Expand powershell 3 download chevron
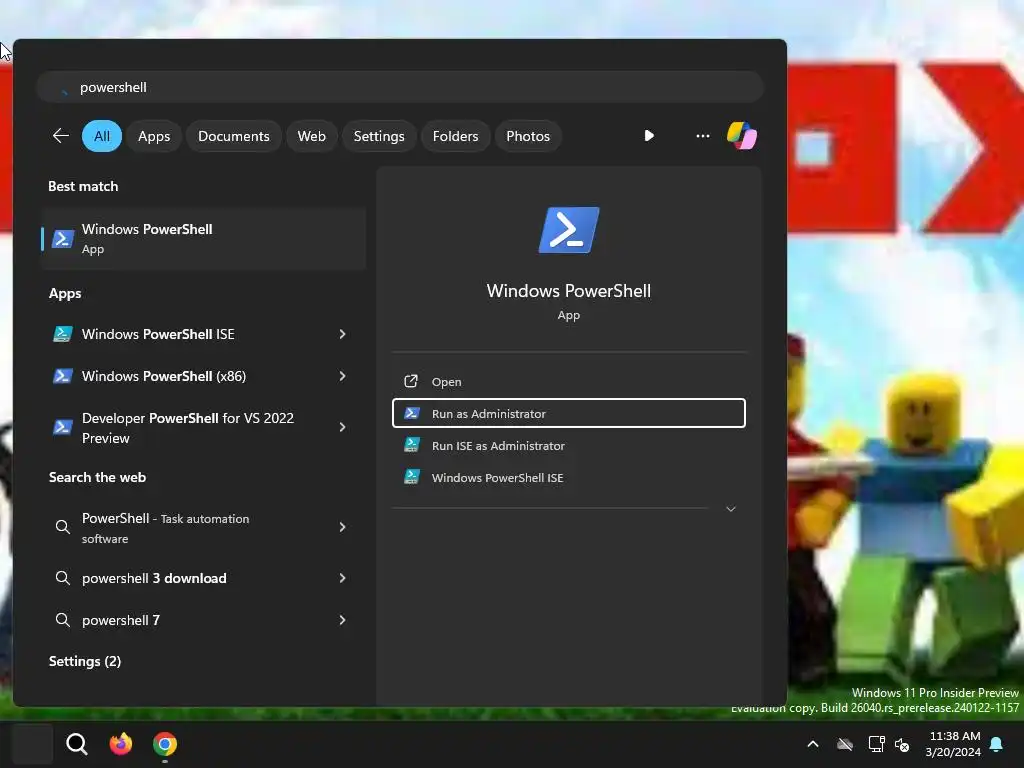The width and height of the screenshot is (1024, 768). 342,578
